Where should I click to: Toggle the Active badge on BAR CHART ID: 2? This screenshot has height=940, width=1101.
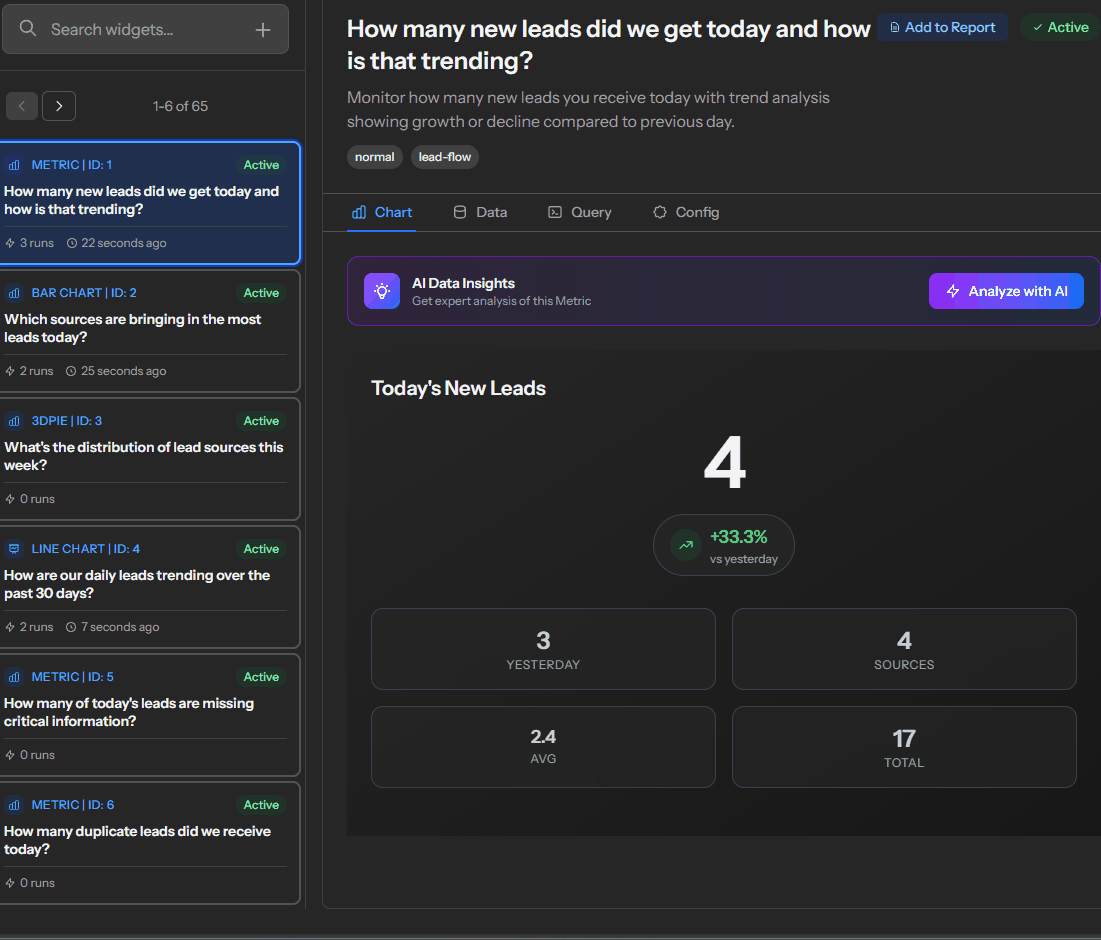tap(260, 292)
